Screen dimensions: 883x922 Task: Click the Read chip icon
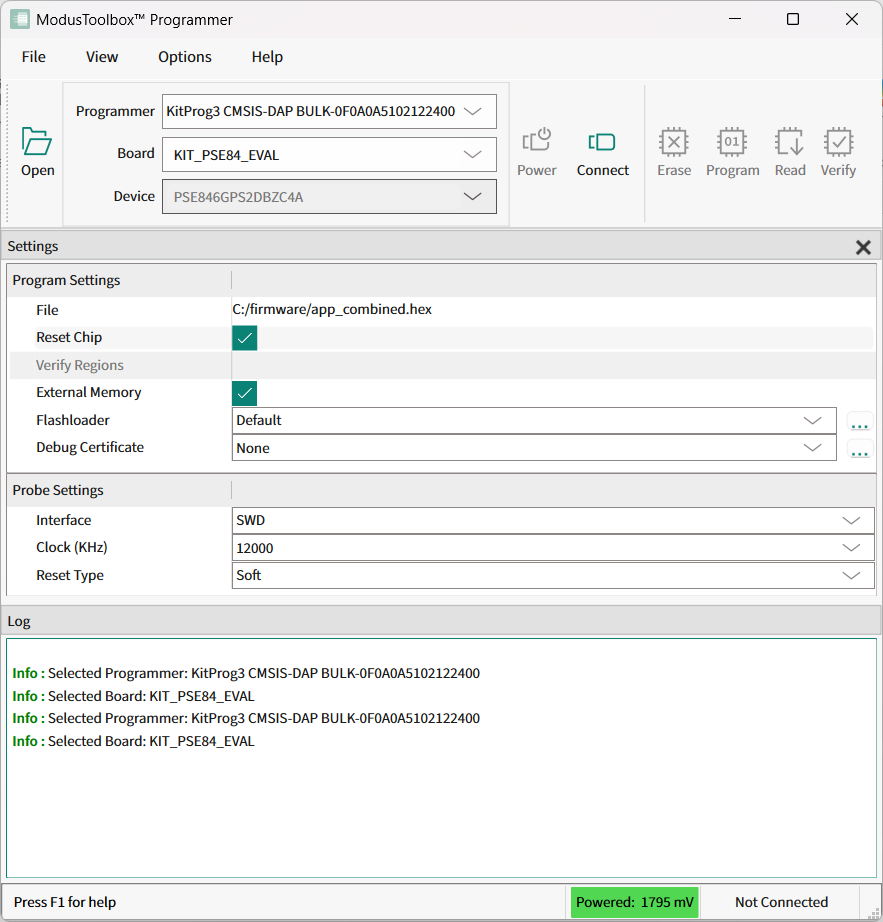pyautogui.click(x=789, y=142)
